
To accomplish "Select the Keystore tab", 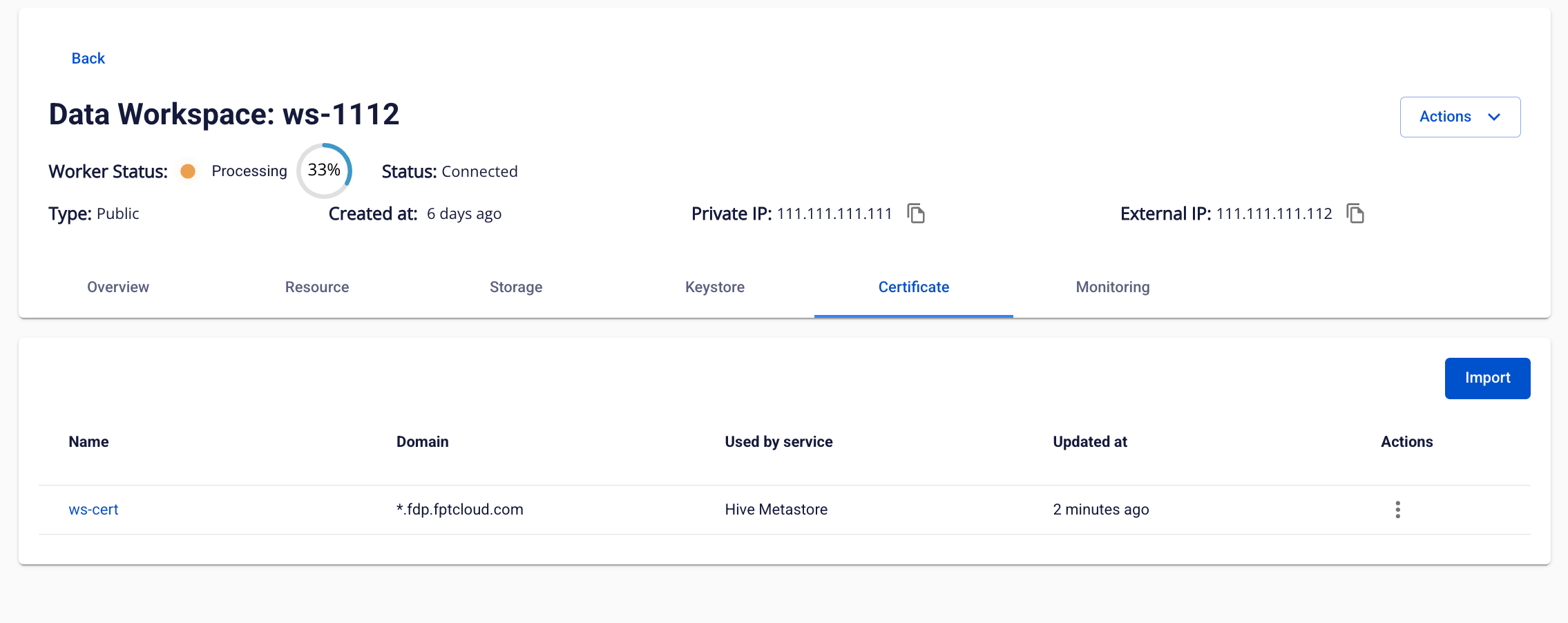I will click(715, 287).
